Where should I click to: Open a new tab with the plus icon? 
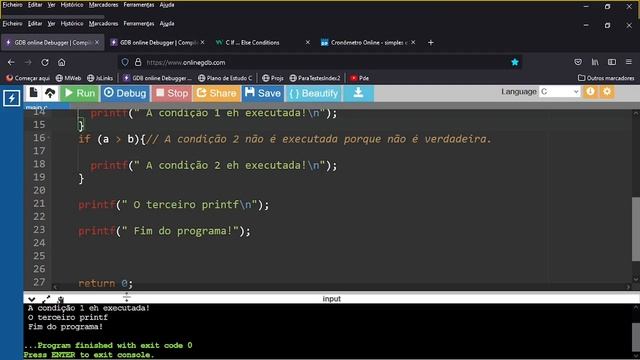click(x=431, y=42)
